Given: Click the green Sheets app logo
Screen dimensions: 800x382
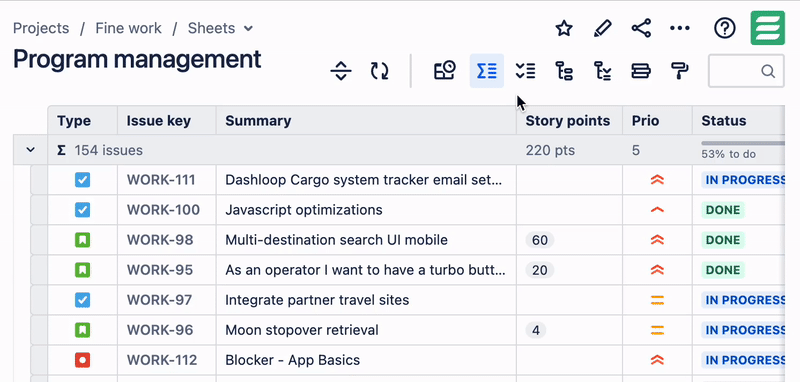Looking at the screenshot, I should 767,28.
